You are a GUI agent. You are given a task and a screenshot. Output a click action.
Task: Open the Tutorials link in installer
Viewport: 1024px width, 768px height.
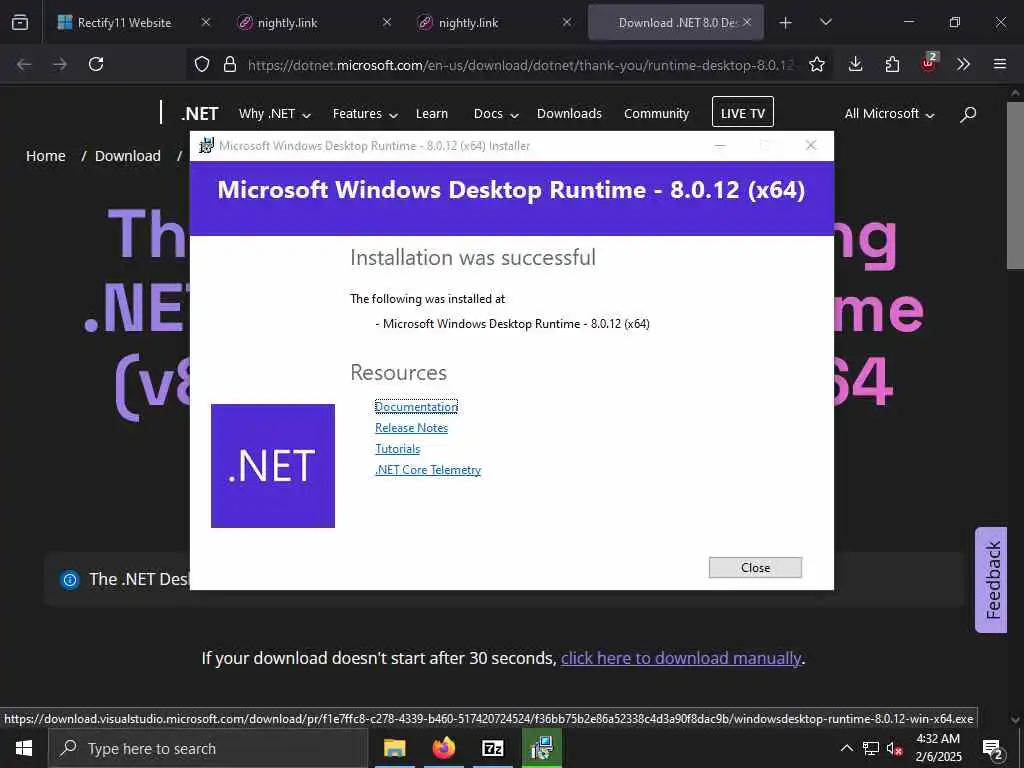coord(398,449)
